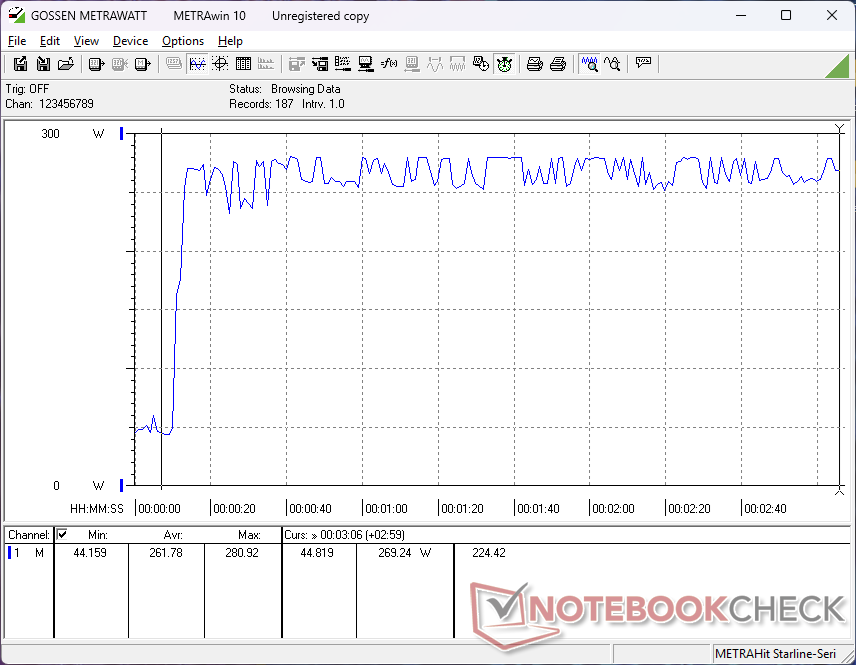Click the speech bubble help icon
856x665 pixels.
point(643,64)
